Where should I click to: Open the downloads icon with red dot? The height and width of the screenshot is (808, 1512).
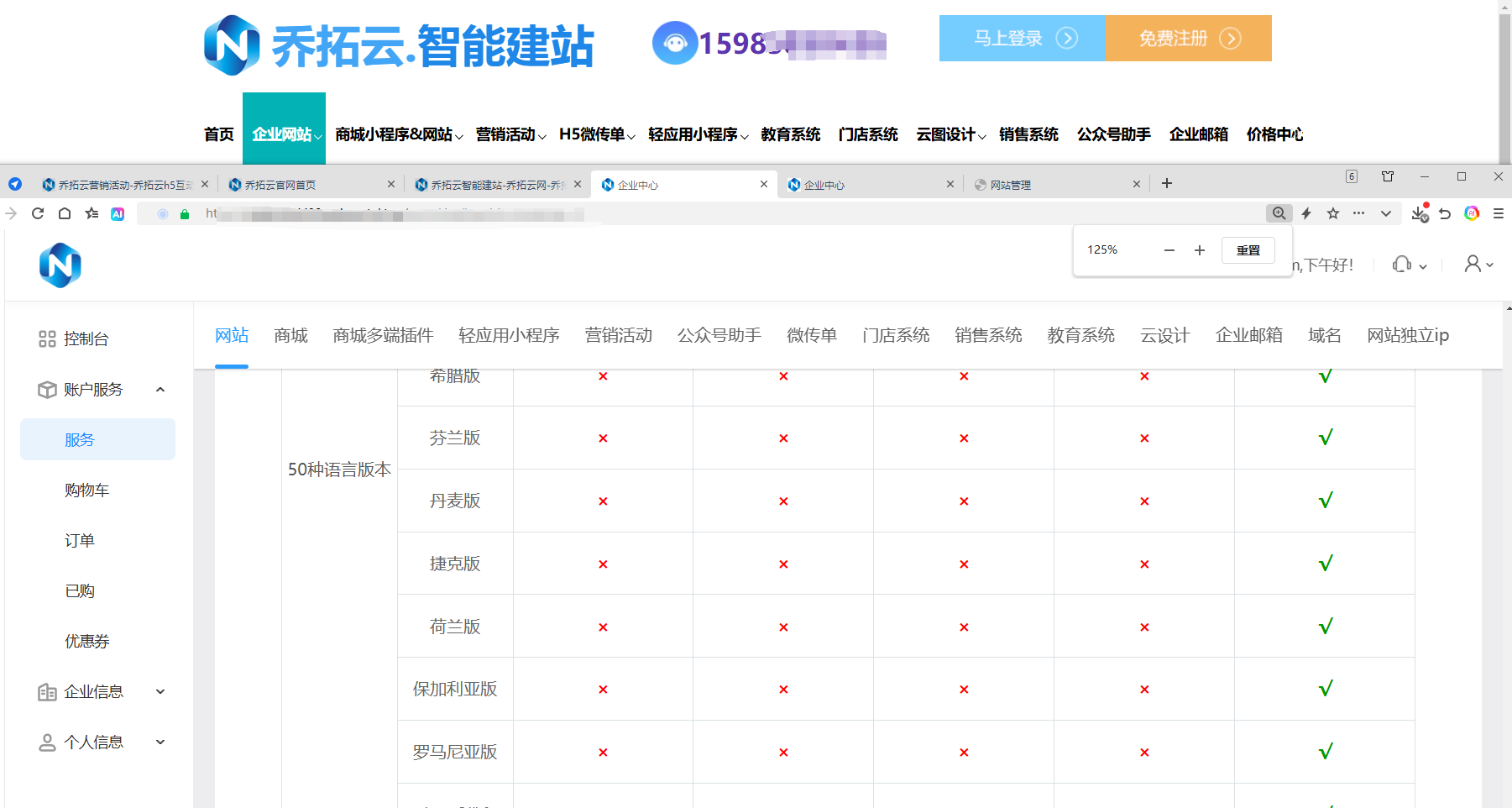point(1420,212)
